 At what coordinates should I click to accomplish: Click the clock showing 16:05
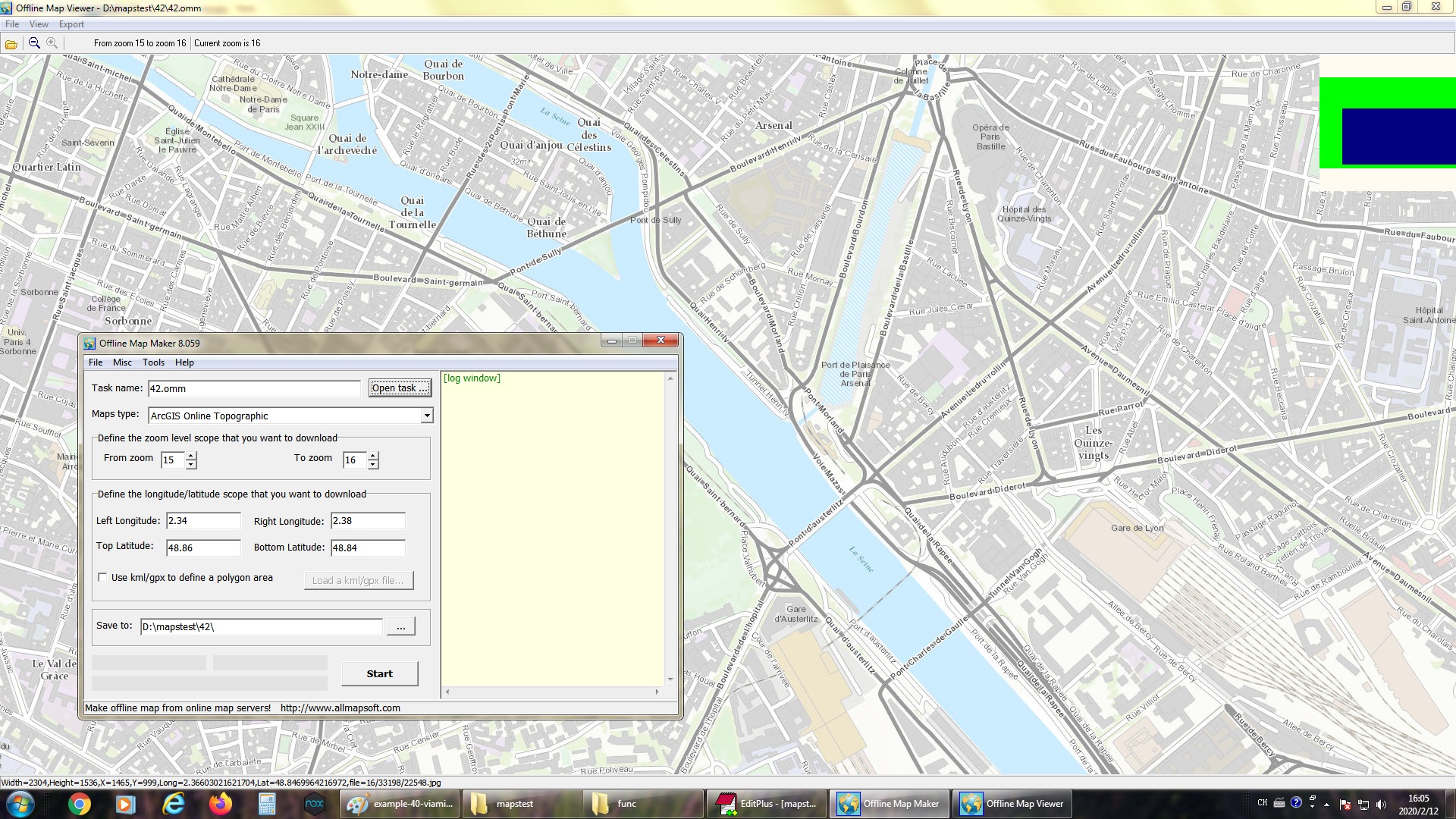[1418, 799]
